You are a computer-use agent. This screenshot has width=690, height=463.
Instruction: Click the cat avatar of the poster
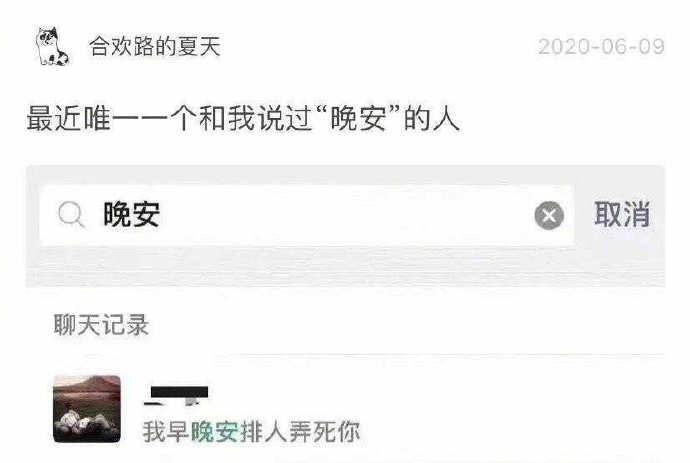[52, 47]
